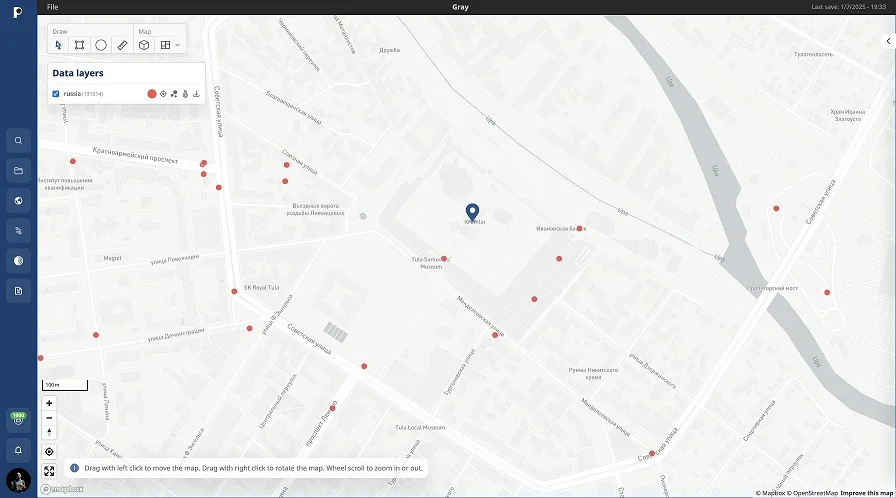The width and height of the screenshot is (896, 498).
Task: Select the pointer tool in Draw
Action: point(58,45)
